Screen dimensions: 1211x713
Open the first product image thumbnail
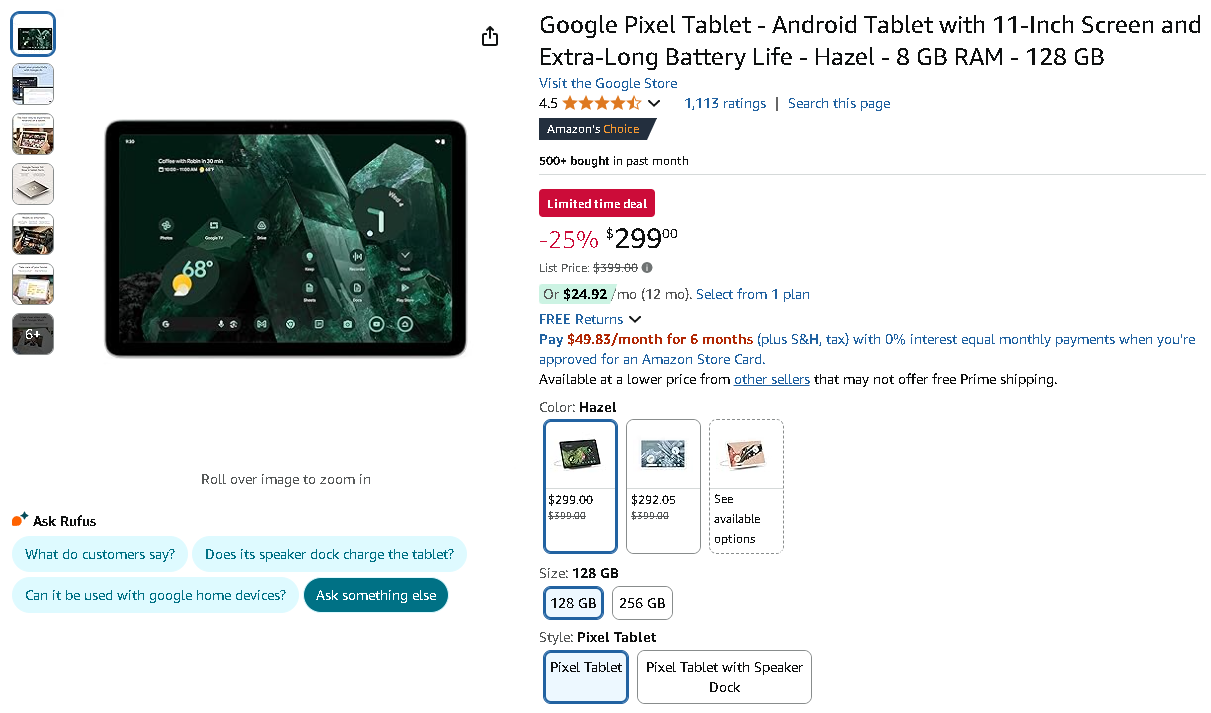coord(33,33)
